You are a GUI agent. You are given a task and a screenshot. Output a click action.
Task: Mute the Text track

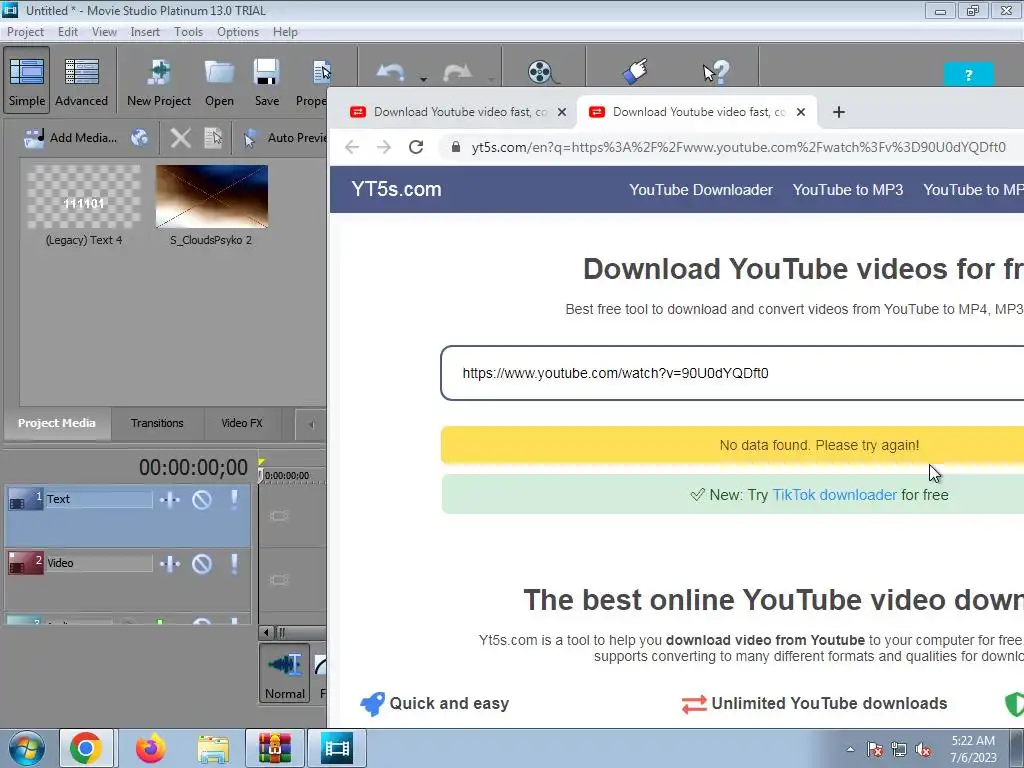pyautogui.click(x=202, y=500)
